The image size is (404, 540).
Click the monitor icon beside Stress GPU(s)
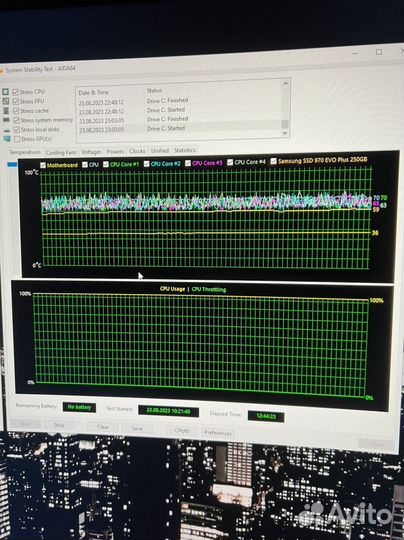tap(7, 139)
